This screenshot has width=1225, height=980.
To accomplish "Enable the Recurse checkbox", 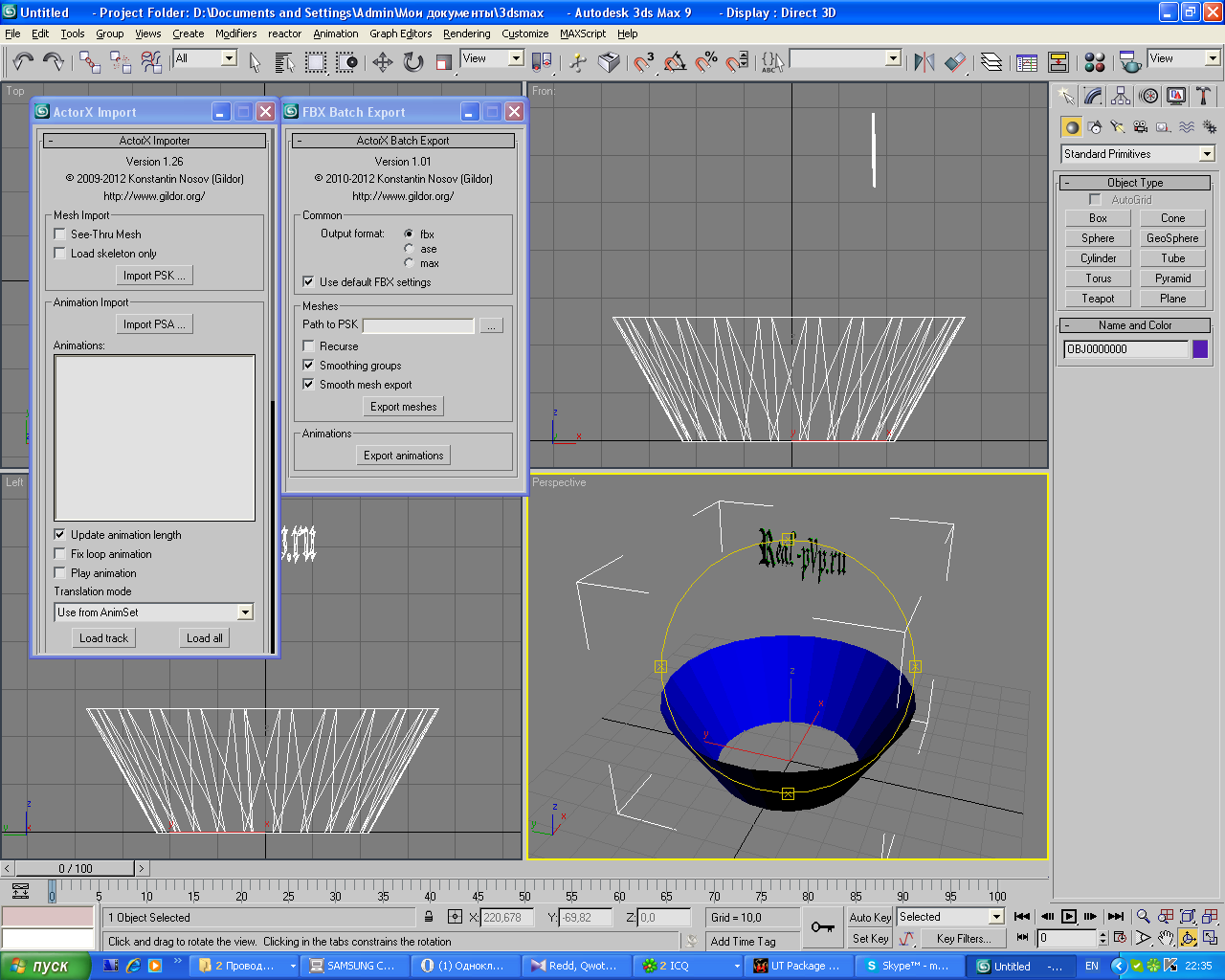I will pyautogui.click(x=308, y=345).
